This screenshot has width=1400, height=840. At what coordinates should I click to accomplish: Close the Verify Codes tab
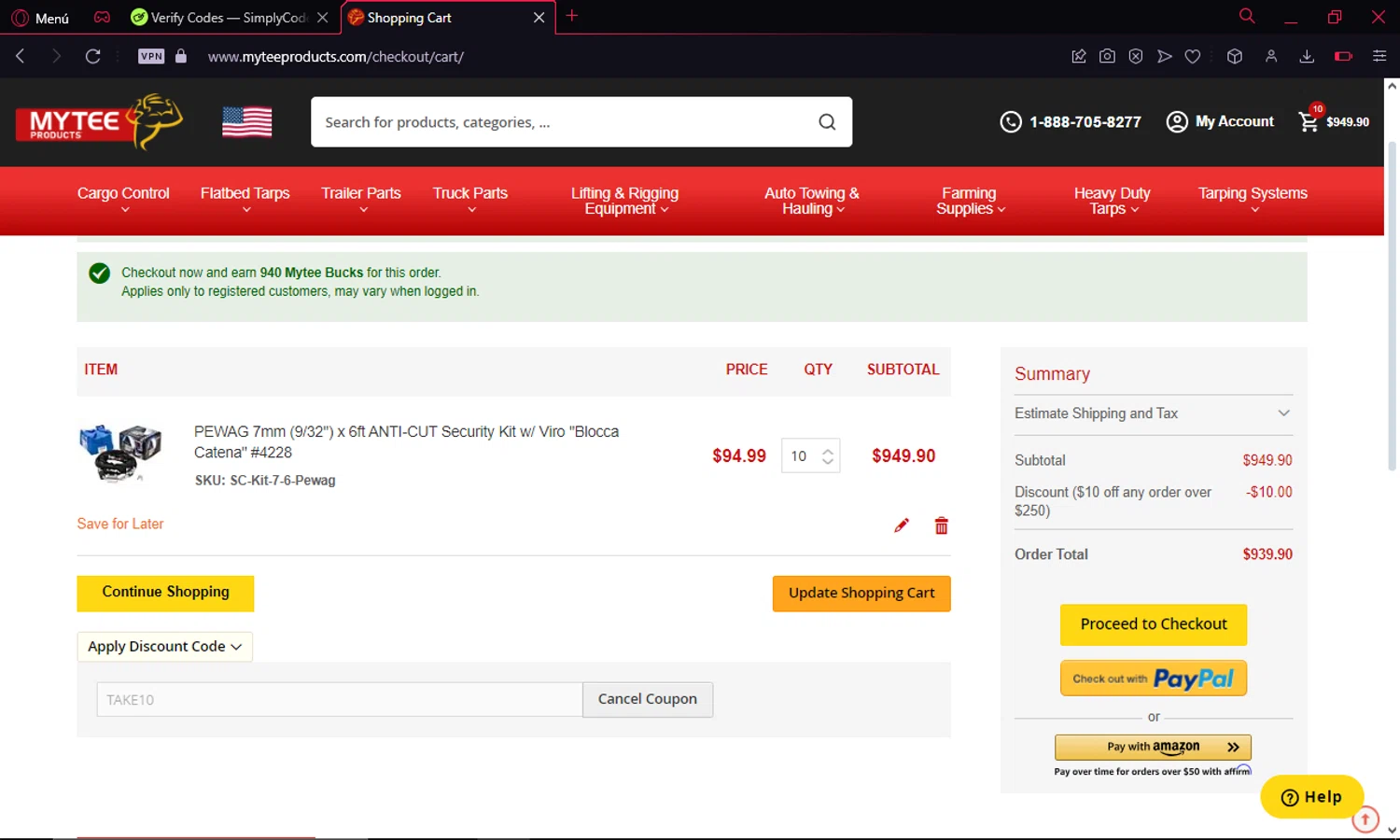[x=322, y=18]
